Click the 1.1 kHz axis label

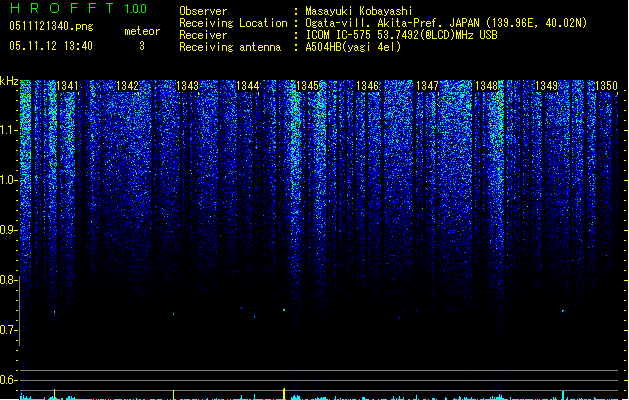[8, 130]
